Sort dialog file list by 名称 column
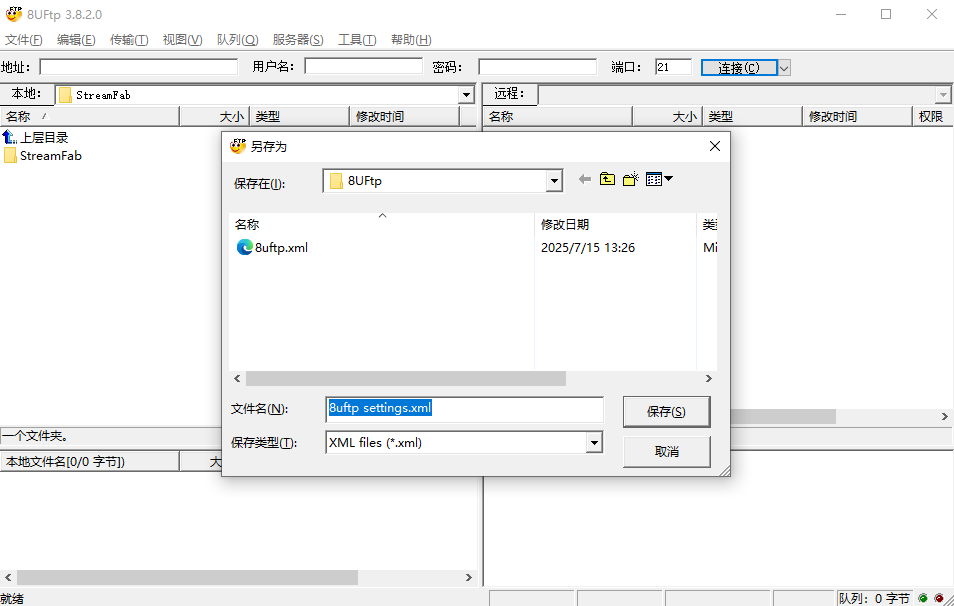 coord(381,225)
